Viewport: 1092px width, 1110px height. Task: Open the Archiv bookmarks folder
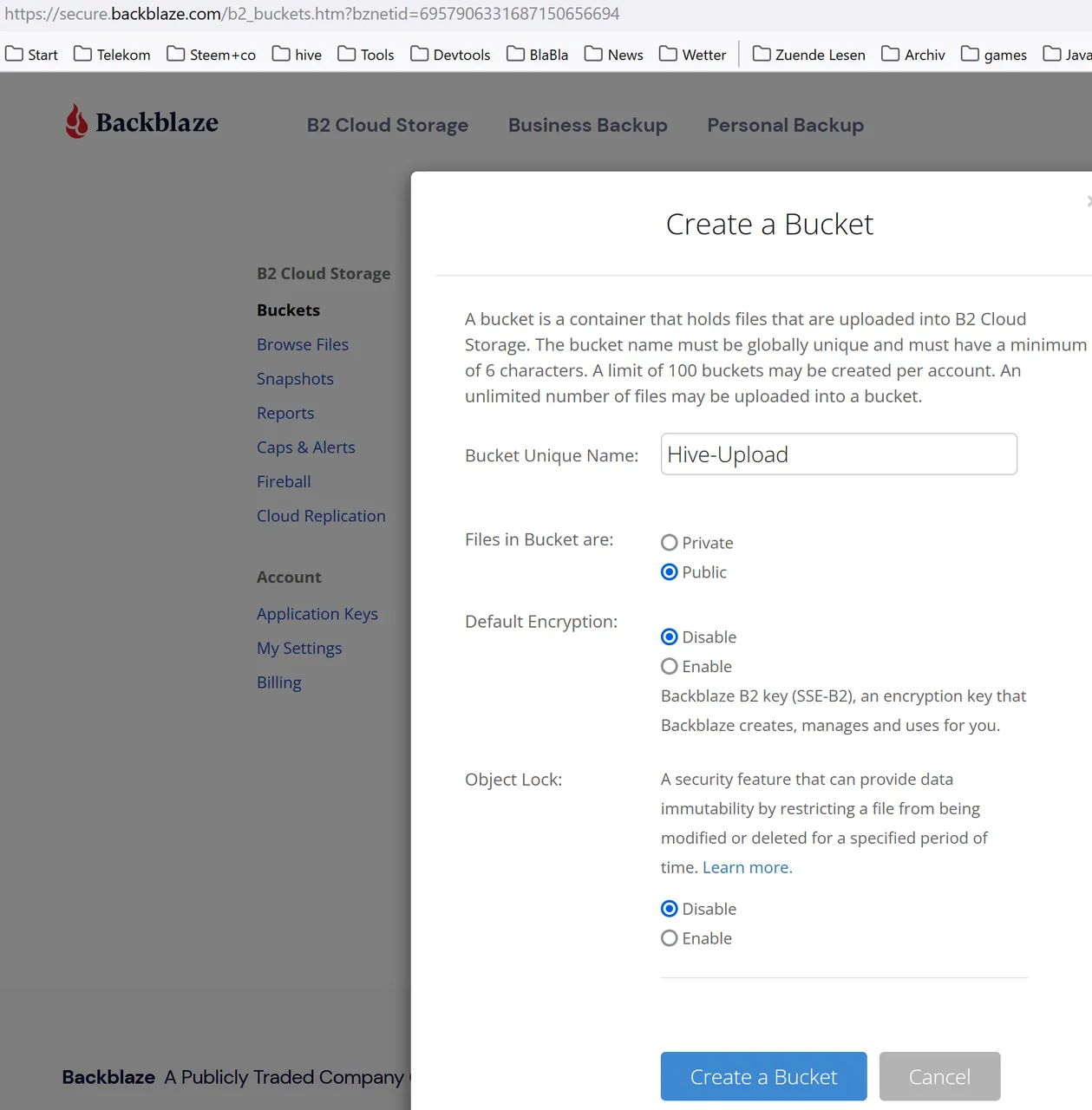click(912, 55)
